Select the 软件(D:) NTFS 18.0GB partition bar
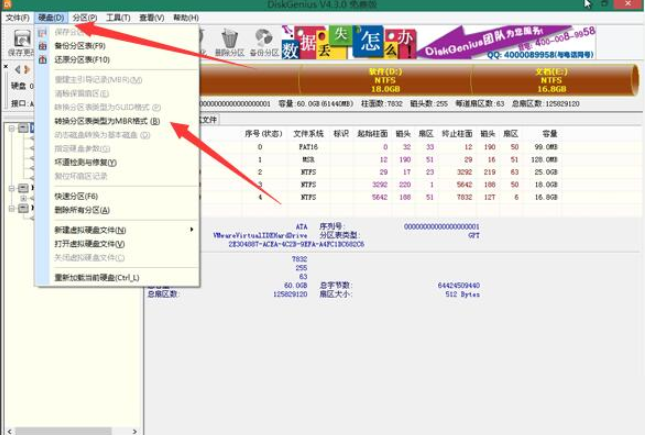Image resolution: width=645 pixels, height=435 pixels. 385,80
